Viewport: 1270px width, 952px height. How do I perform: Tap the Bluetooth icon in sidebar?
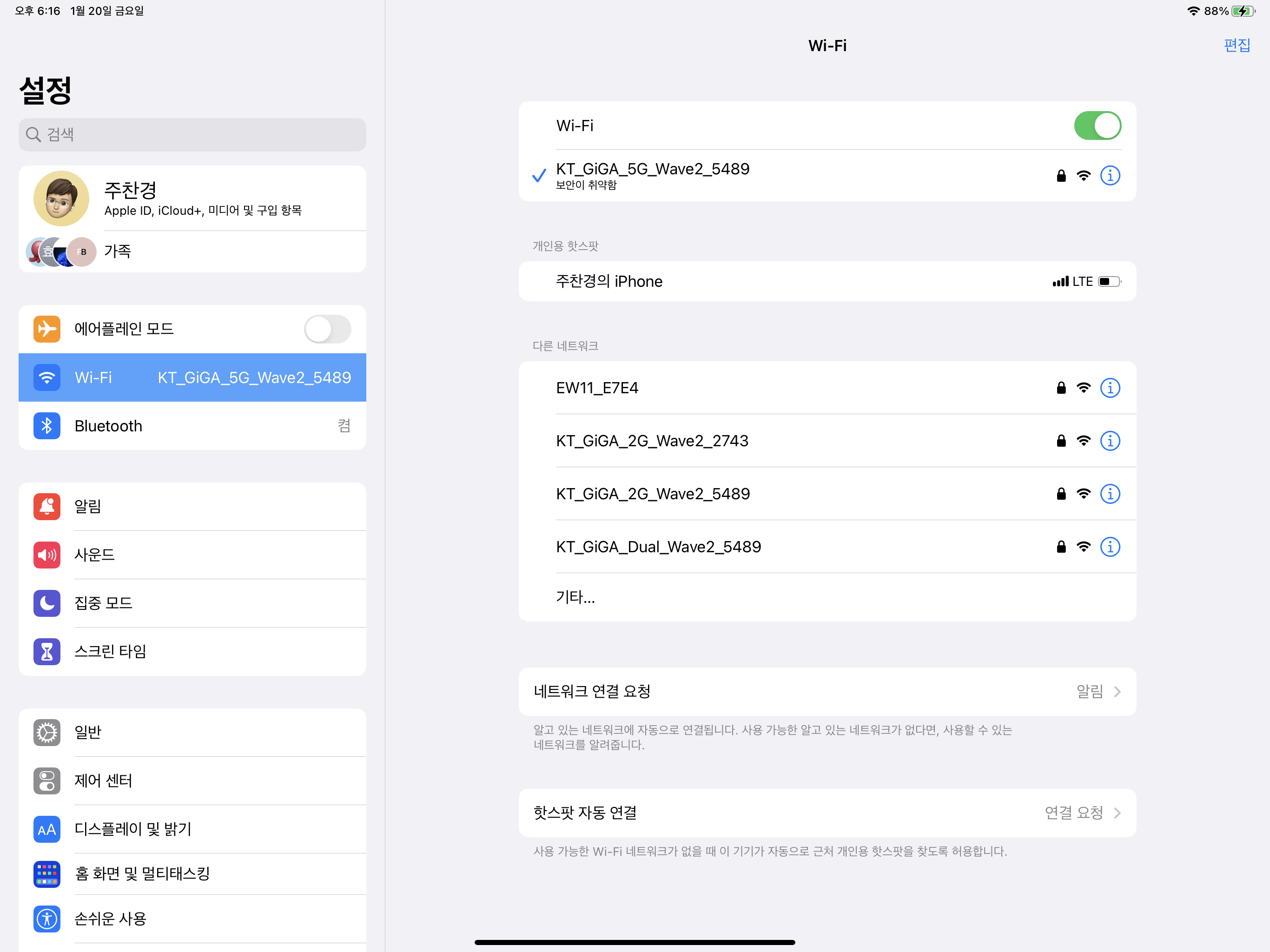(47, 426)
